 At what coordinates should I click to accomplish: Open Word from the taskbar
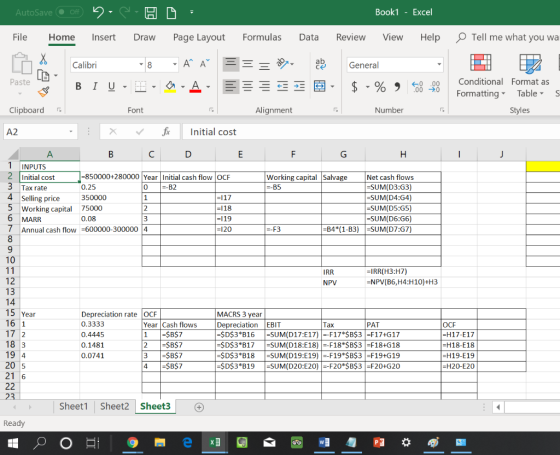pyautogui.click(x=324, y=442)
